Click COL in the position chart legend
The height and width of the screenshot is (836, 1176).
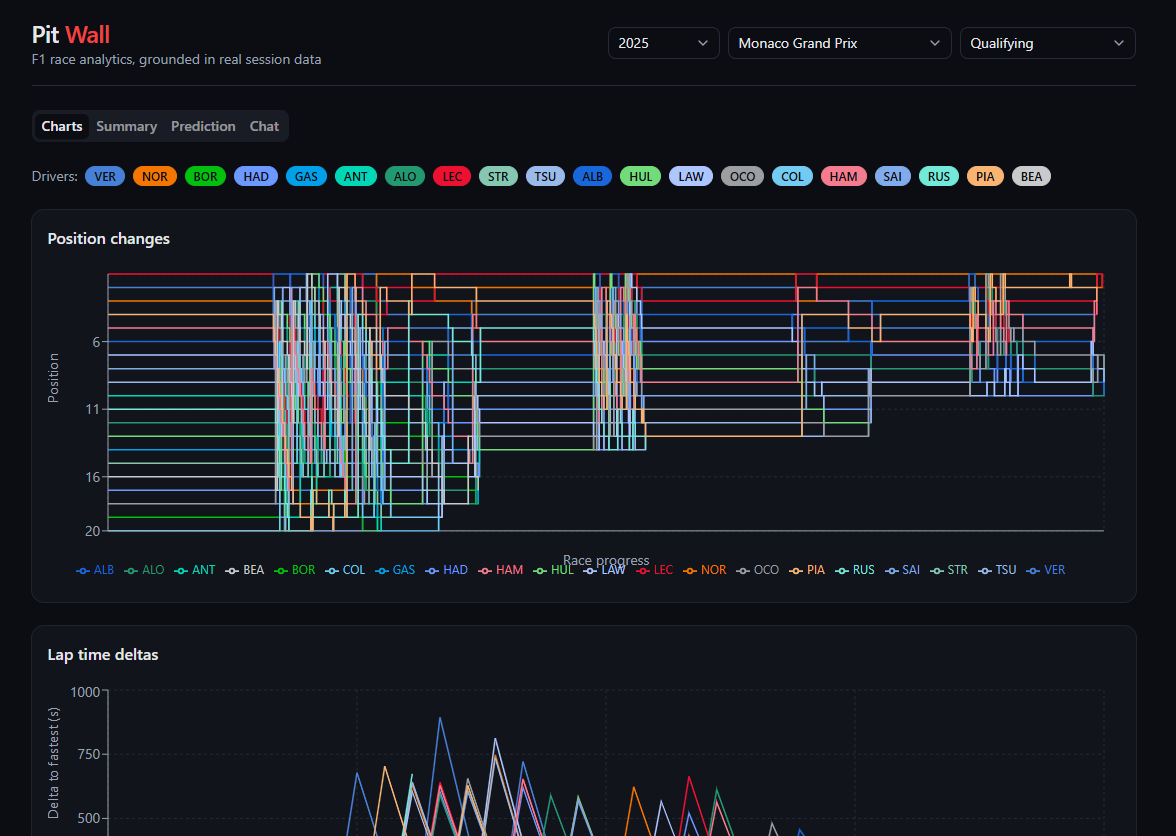pos(345,570)
